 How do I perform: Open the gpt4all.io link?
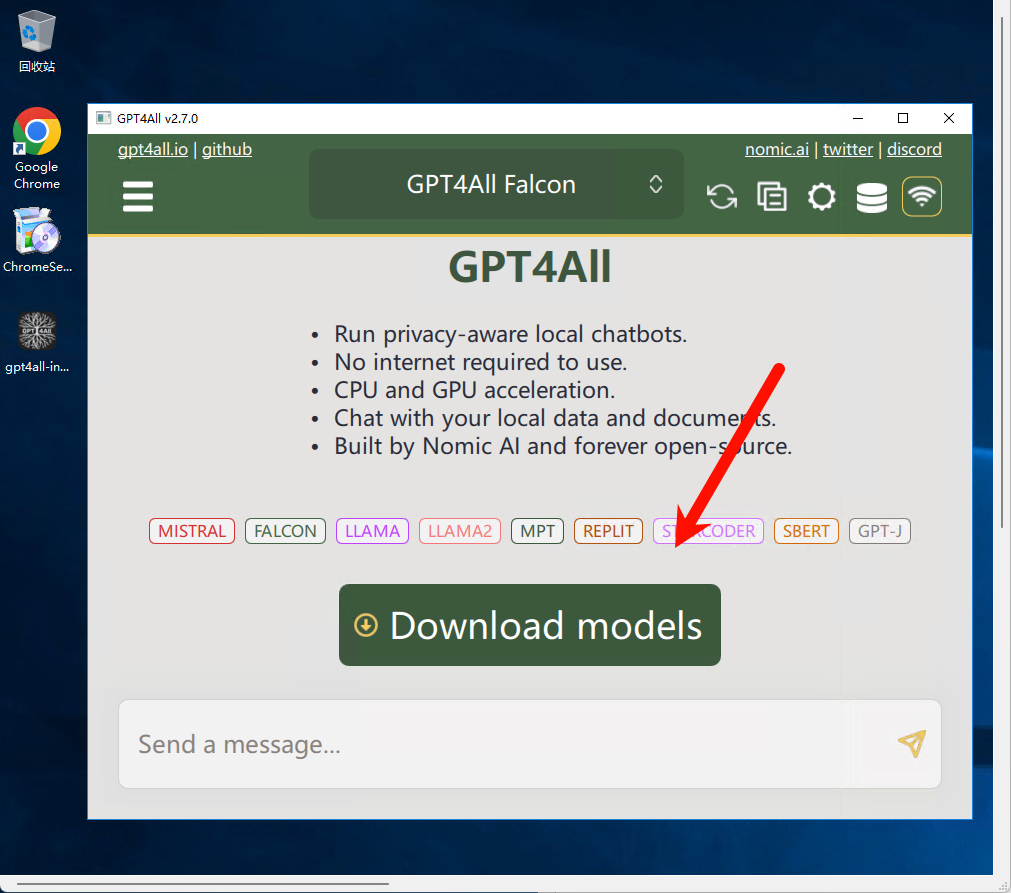tap(153, 150)
